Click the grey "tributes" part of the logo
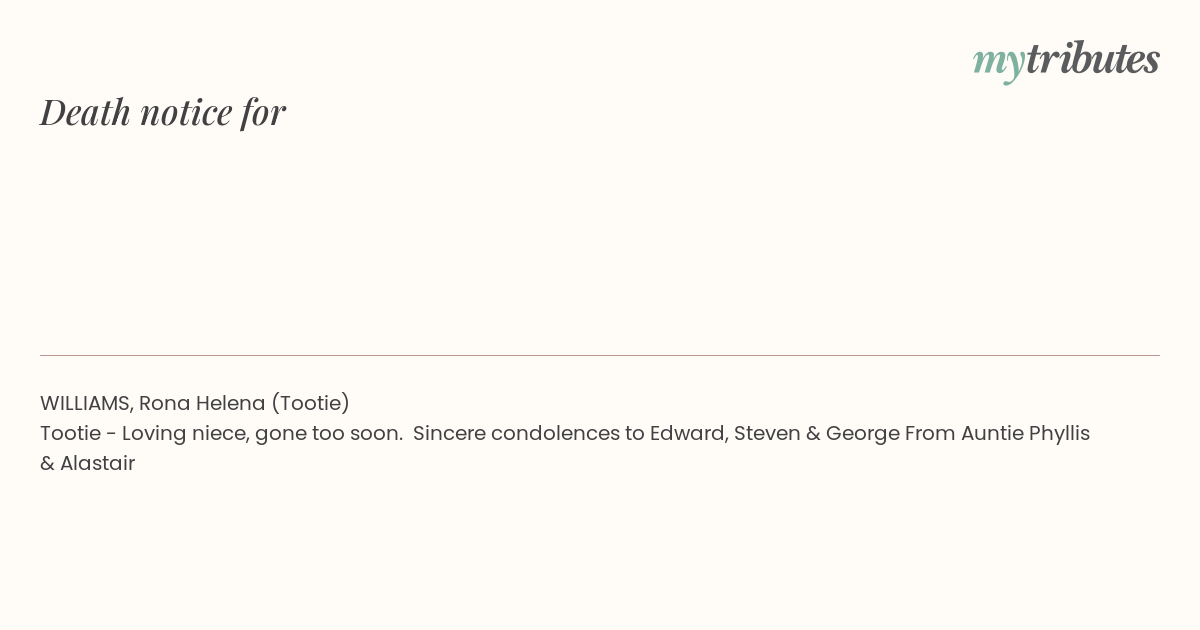 (1092, 59)
